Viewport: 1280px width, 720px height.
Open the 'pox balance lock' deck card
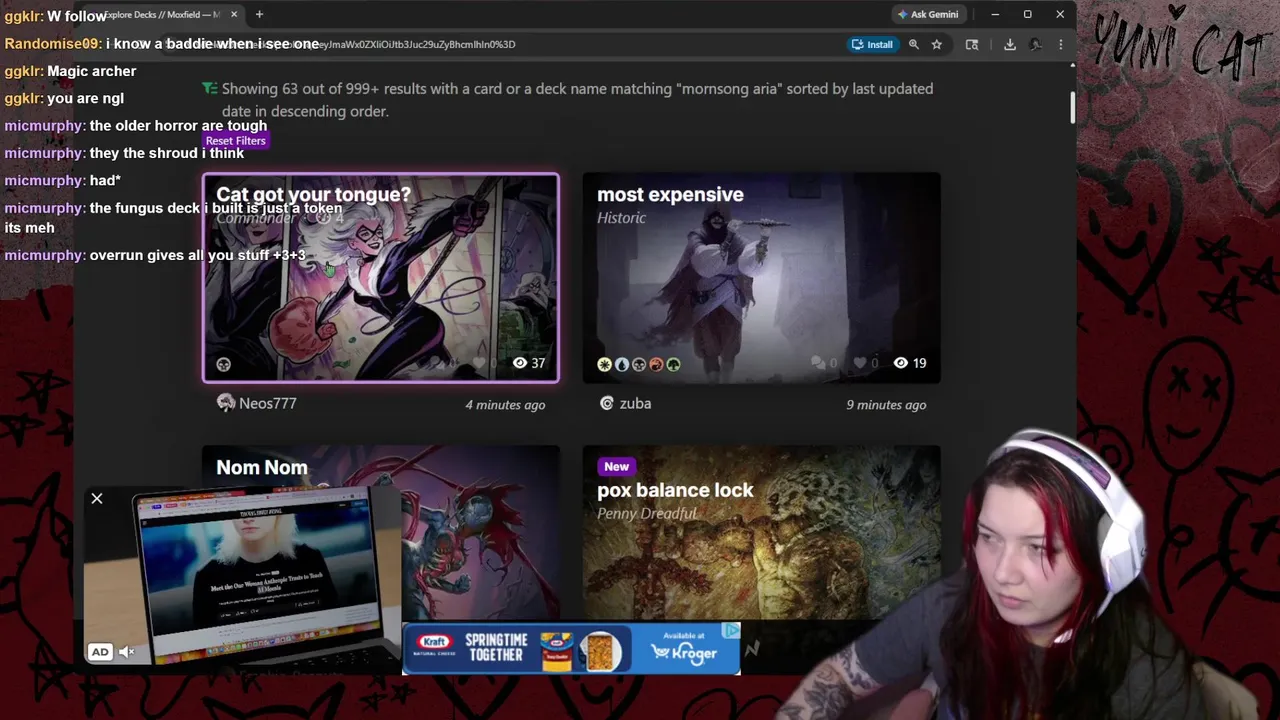pyautogui.click(x=762, y=532)
